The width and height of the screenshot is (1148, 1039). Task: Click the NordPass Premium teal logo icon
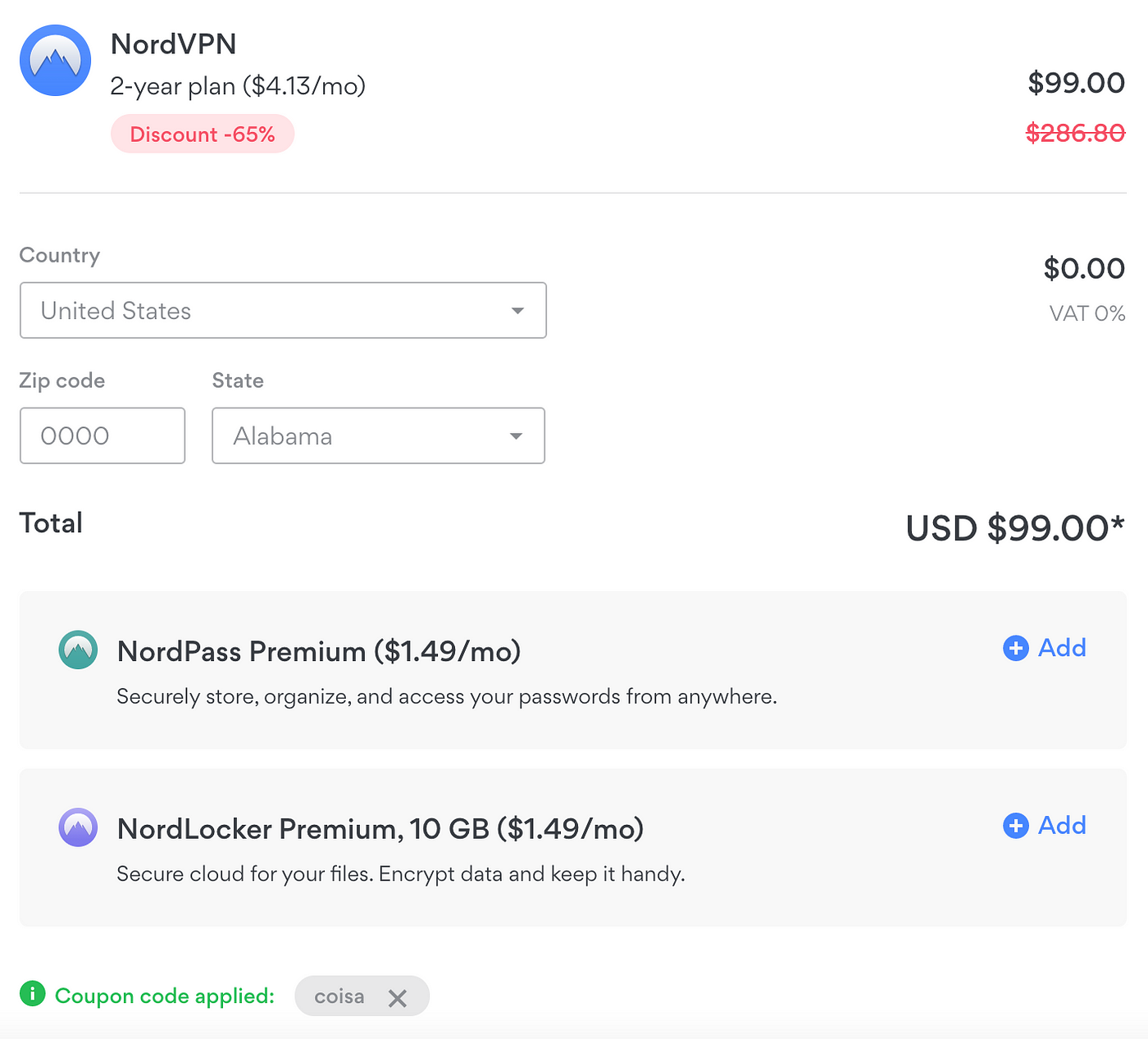click(78, 649)
